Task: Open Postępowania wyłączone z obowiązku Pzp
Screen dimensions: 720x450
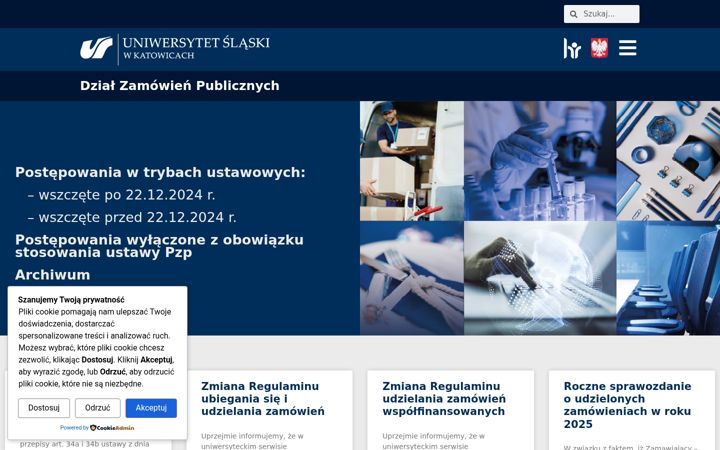Action: (159, 246)
